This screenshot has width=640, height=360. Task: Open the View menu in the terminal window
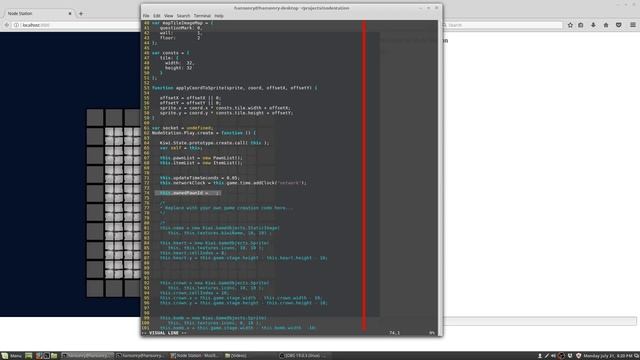click(x=169, y=16)
